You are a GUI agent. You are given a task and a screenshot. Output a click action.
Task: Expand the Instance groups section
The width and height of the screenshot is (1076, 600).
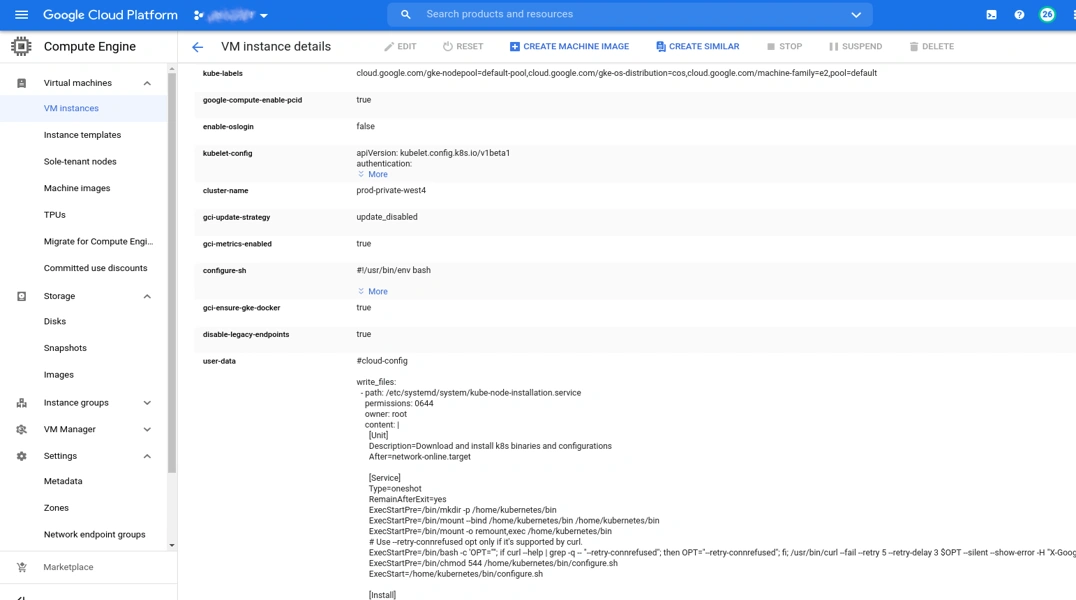147,403
